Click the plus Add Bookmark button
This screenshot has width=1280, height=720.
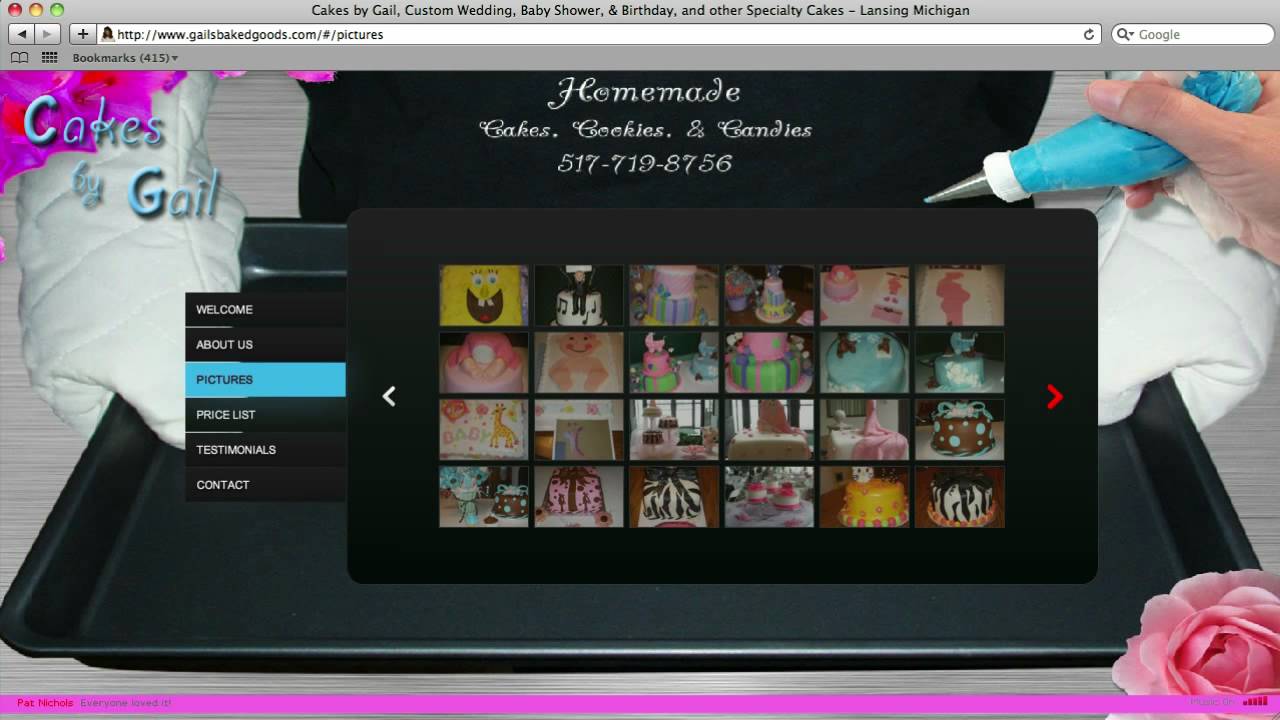[x=82, y=34]
